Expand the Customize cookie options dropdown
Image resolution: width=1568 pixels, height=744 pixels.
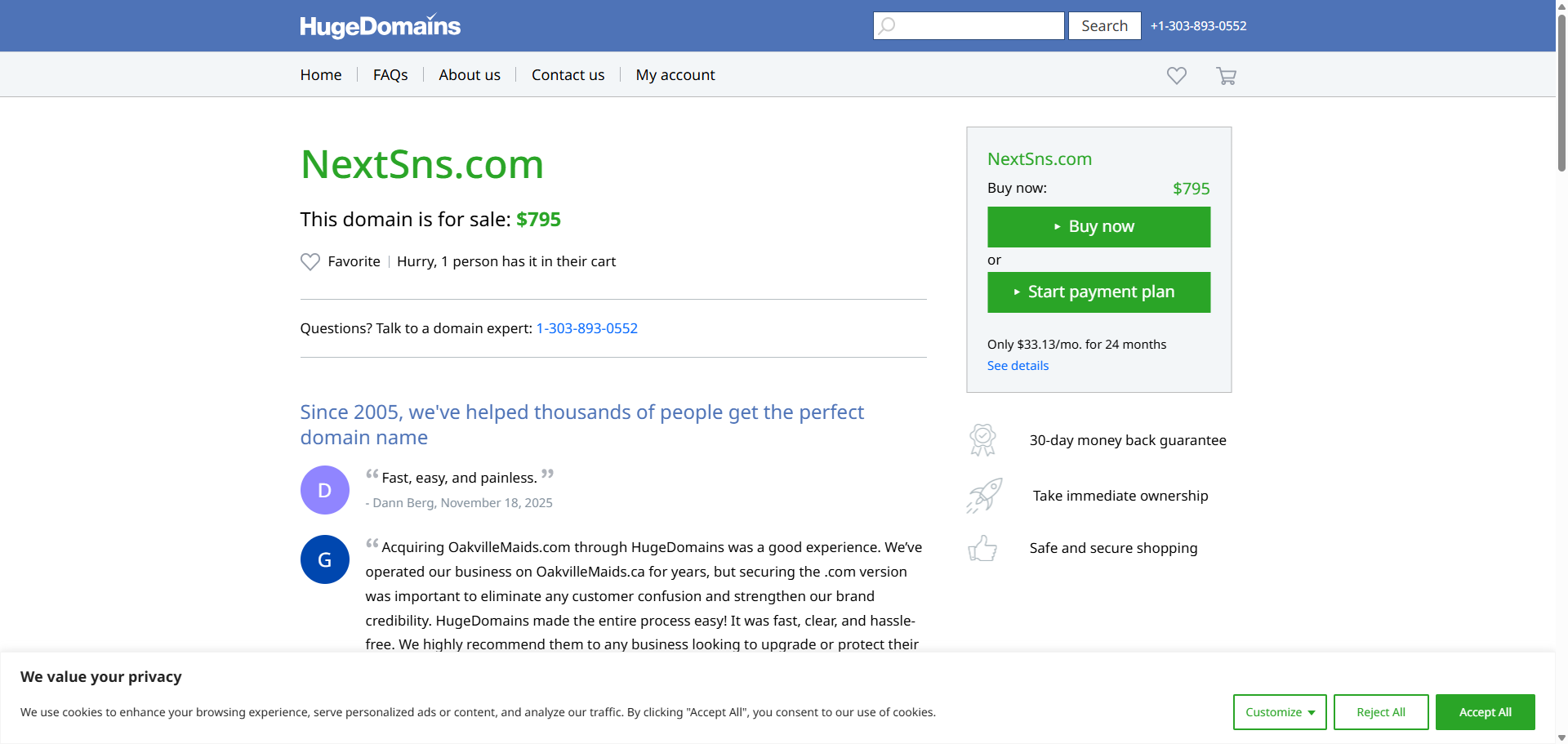click(x=1279, y=712)
